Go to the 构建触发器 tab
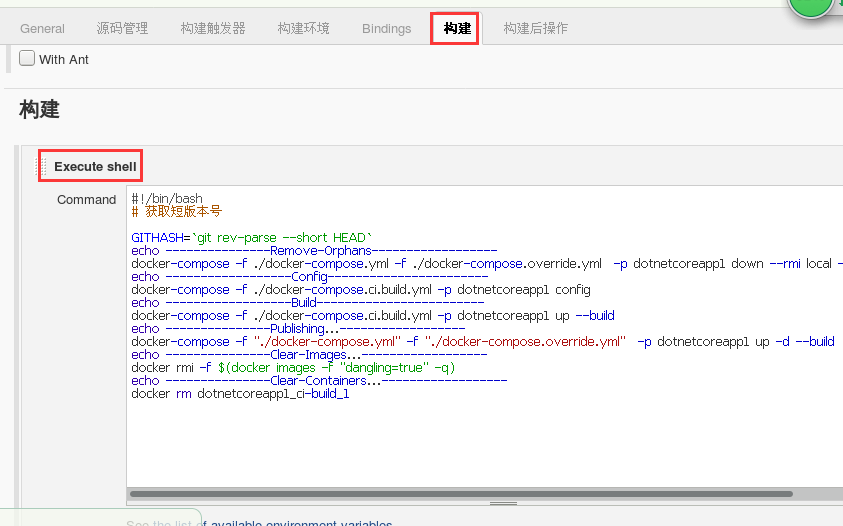Screen dimensions: 843x526 tap(213, 29)
